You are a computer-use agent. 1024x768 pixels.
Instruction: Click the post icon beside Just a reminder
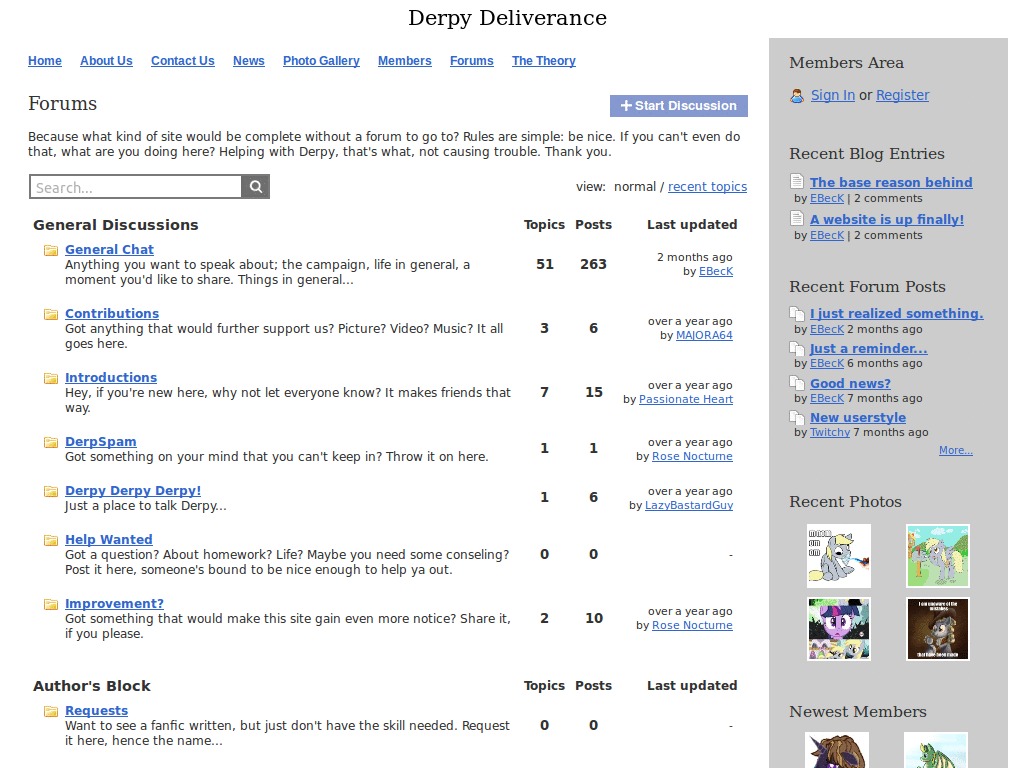[x=797, y=348]
